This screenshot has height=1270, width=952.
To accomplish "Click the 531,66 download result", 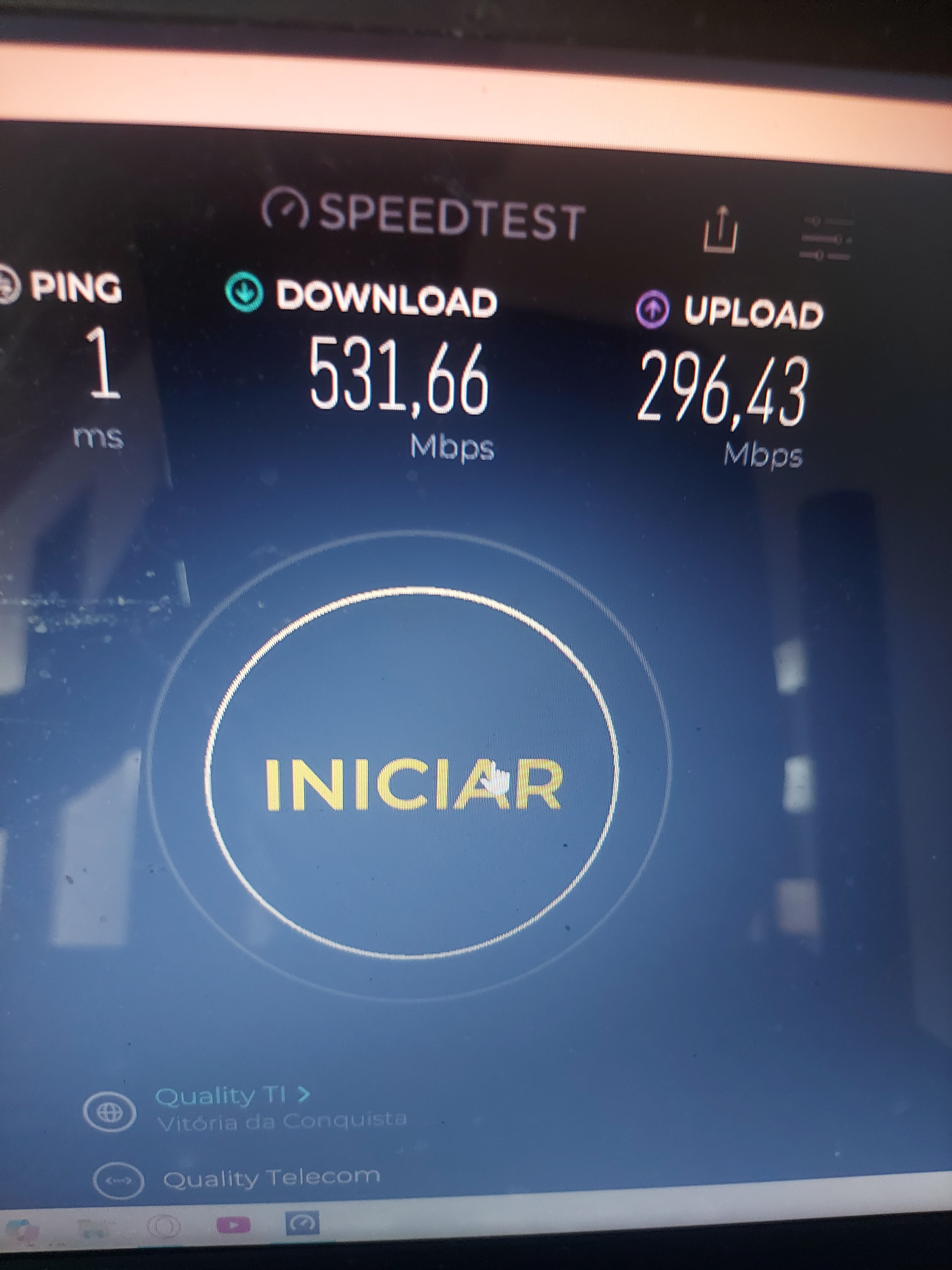I will (x=399, y=375).
